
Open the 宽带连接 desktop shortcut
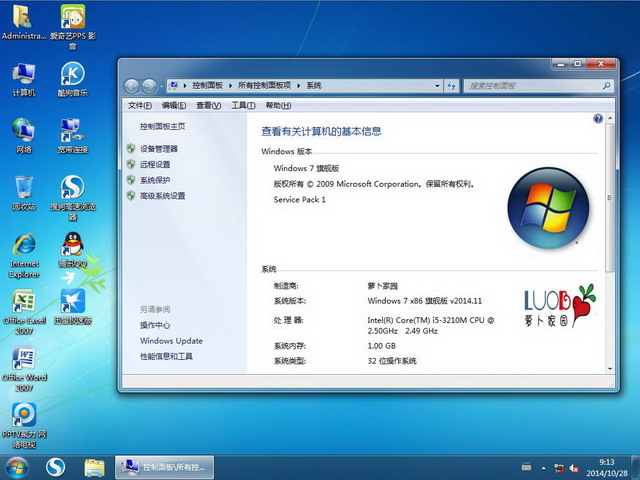73,136
